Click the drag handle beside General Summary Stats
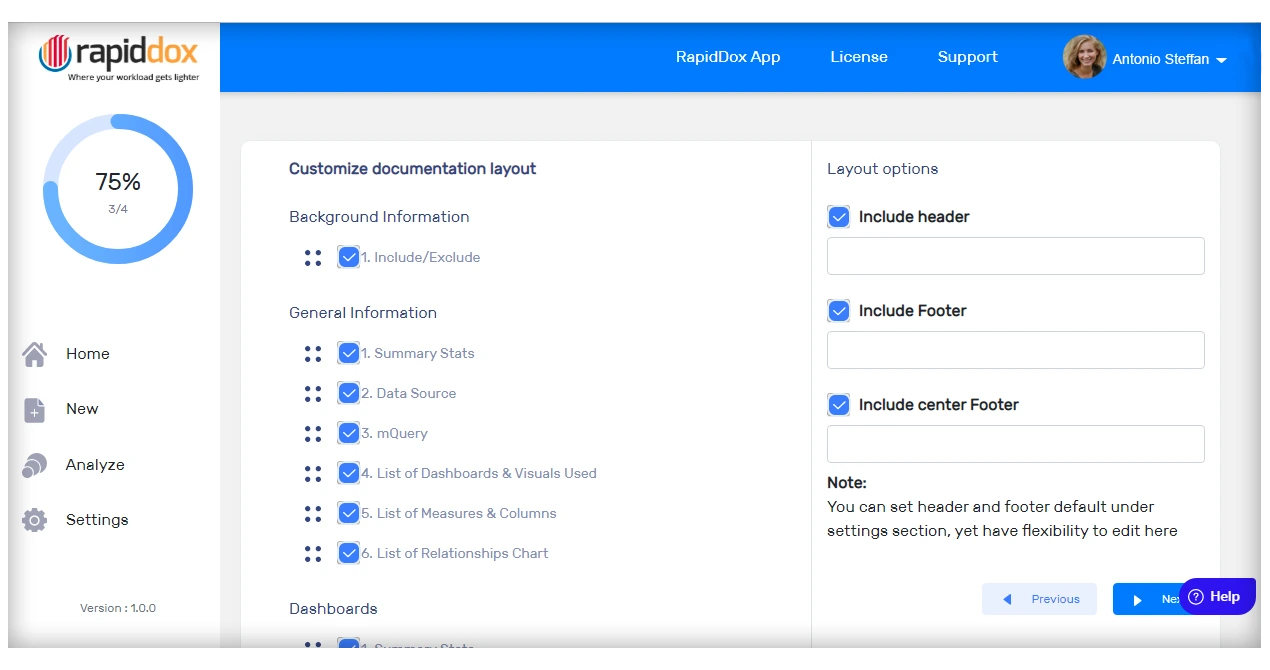Screen dimensions: 1270x670 click(313, 354)
